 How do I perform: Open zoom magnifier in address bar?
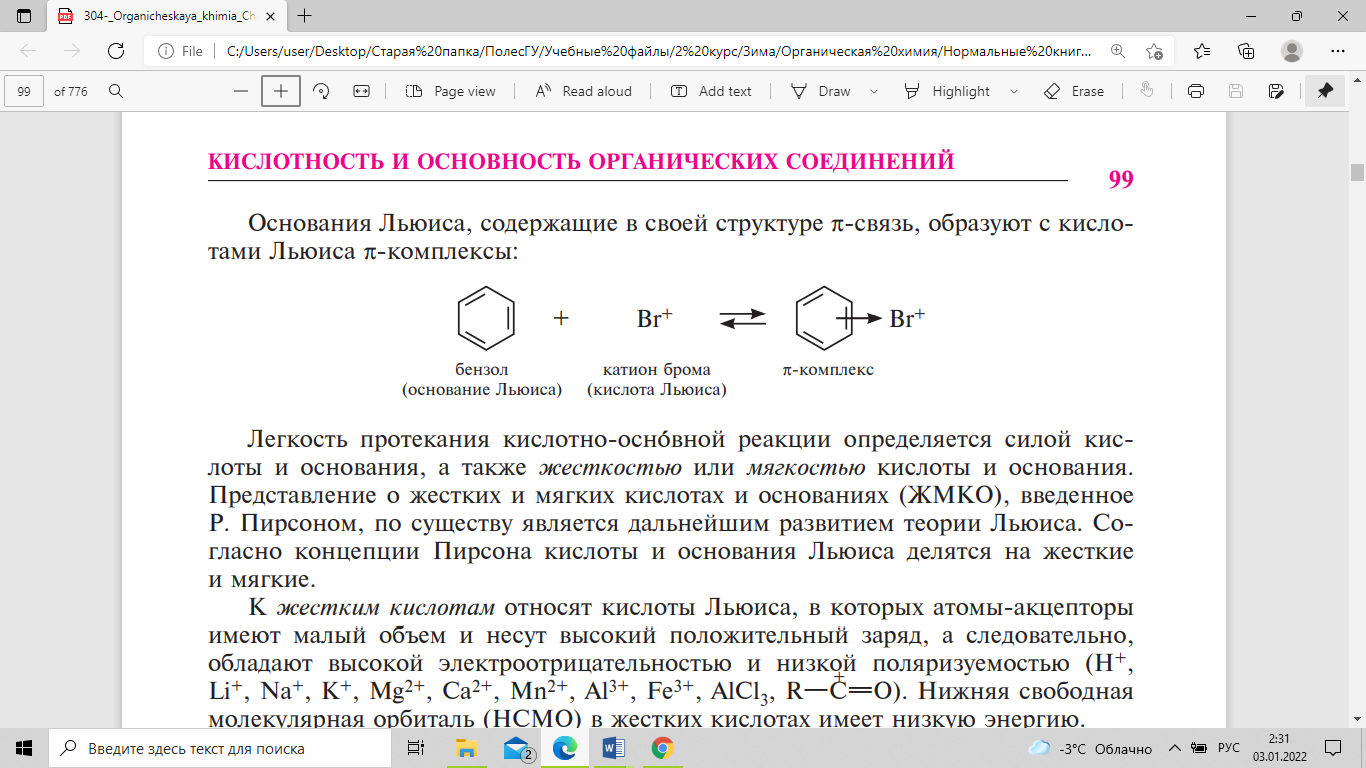click(x=1118, y=51)
